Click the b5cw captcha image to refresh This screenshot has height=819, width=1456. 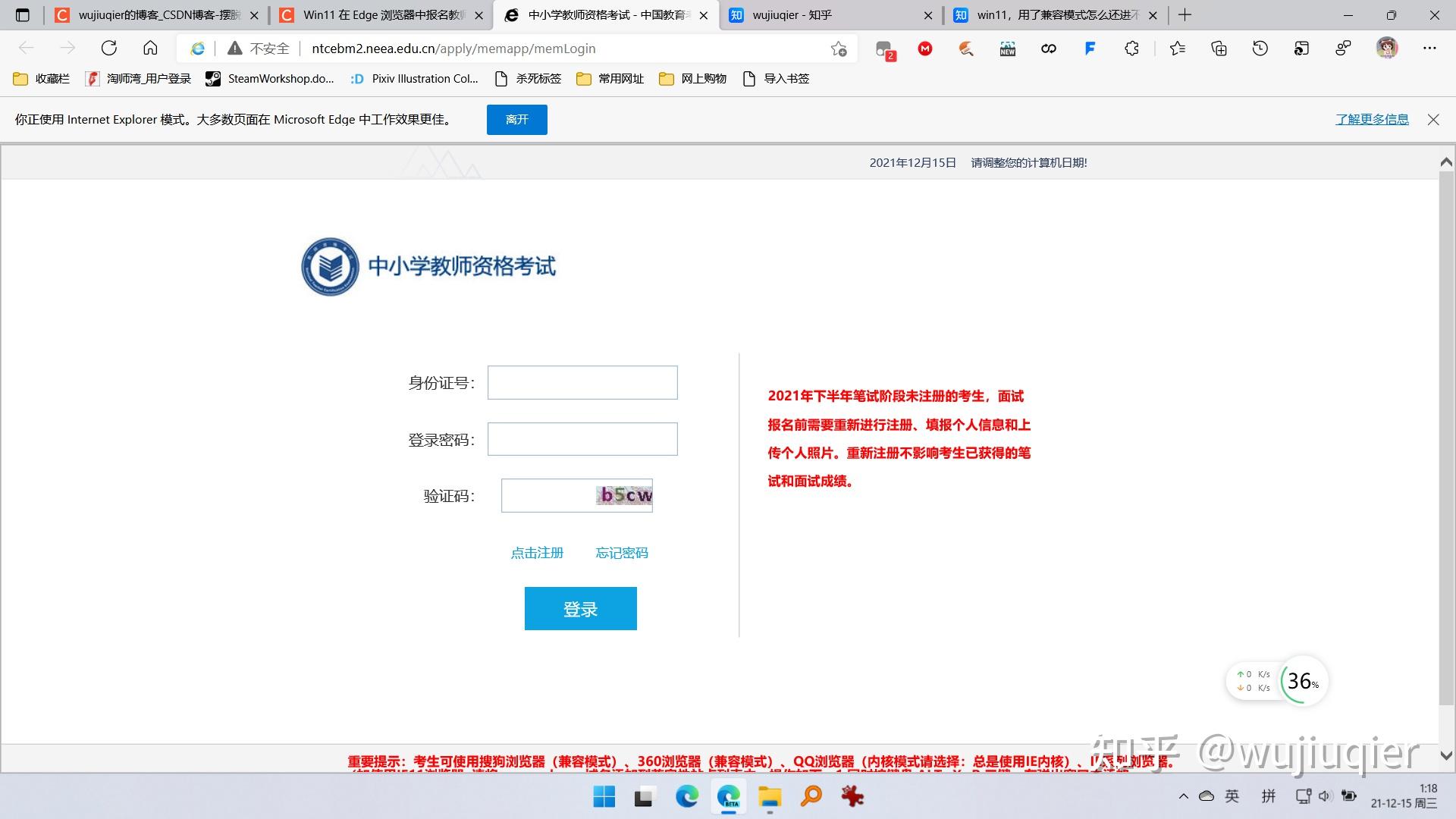625,495
